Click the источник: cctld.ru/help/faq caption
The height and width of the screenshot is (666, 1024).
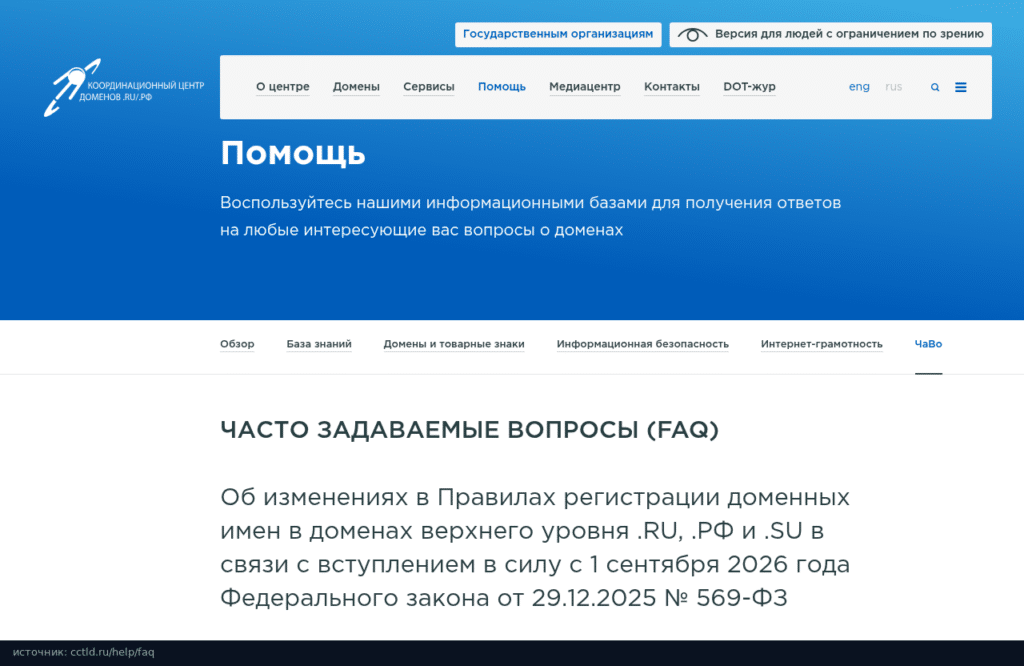pyautogui.click(x=84, y=652)
